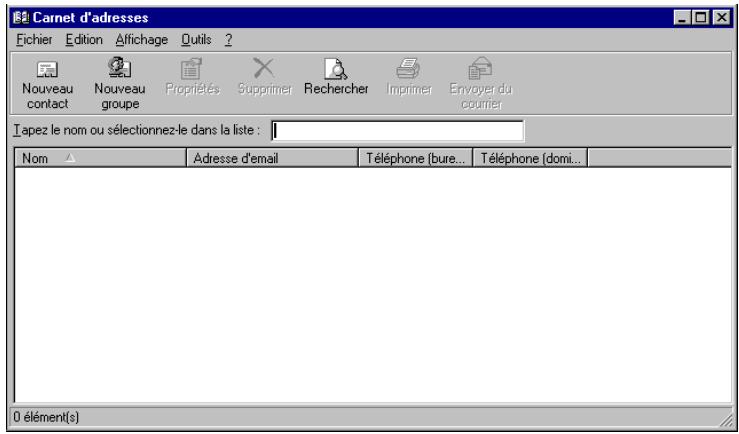Click the Téléphone (bure... column header
This screenshot has height=434, width=739.
tap(416, 158)
